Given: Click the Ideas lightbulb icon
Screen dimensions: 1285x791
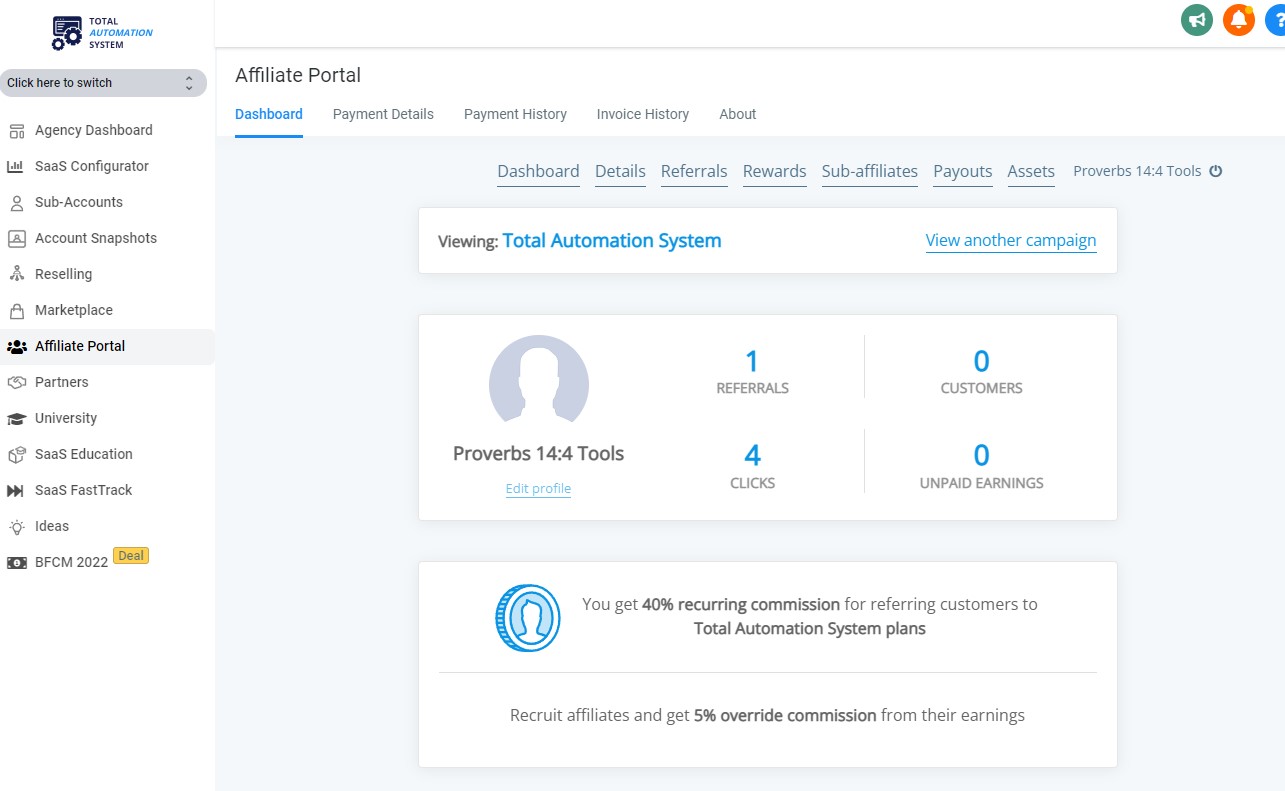Looking at the screenshot, I should click(x=16, y=526).
